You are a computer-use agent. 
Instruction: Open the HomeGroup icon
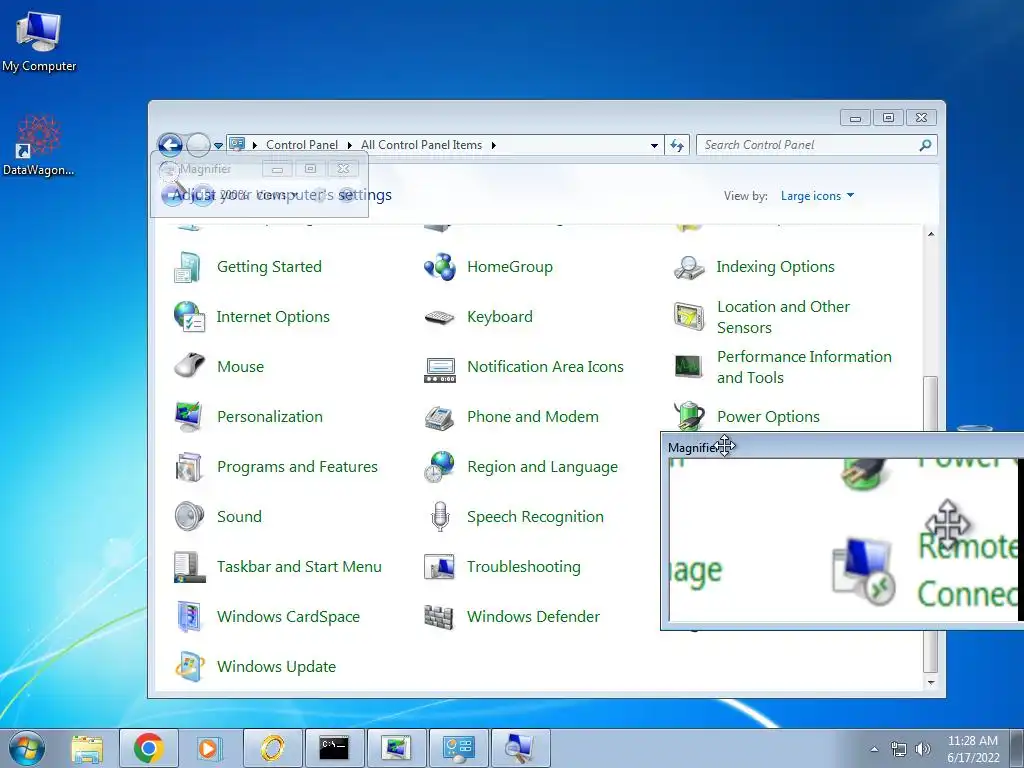pyautogui.click(x=440, y=267)
